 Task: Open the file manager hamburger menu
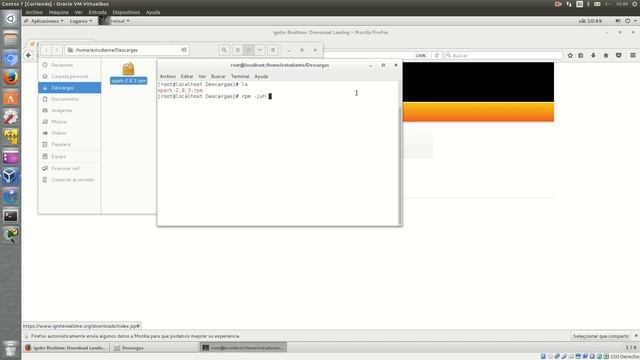[x=273, y=50]
